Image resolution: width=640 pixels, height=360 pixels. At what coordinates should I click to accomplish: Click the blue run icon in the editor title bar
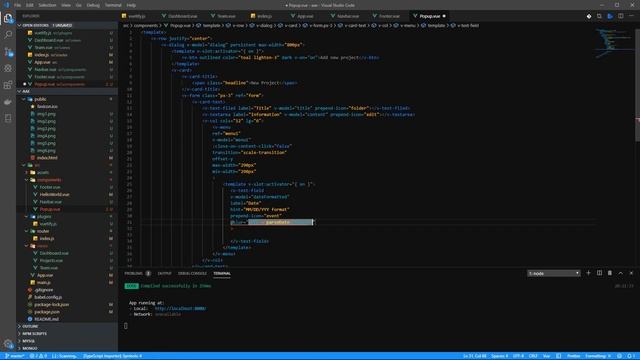610,16
